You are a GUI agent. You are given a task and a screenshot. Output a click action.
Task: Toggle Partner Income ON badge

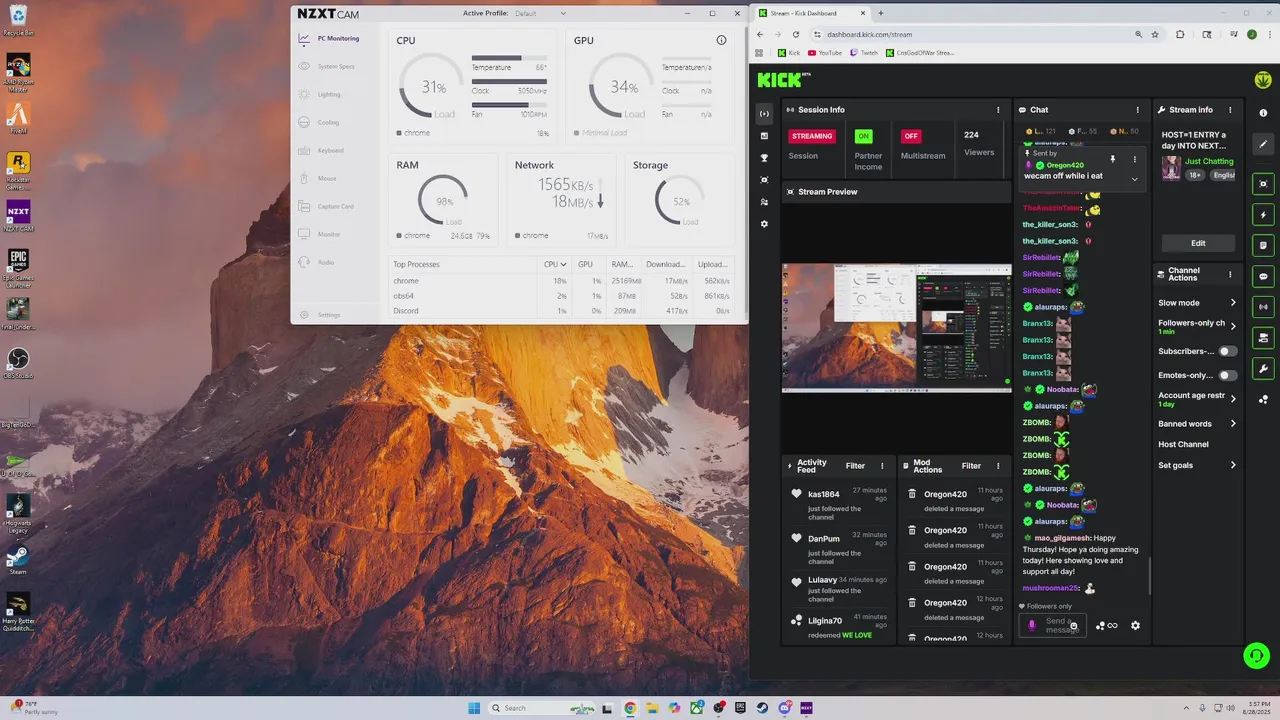864,136
